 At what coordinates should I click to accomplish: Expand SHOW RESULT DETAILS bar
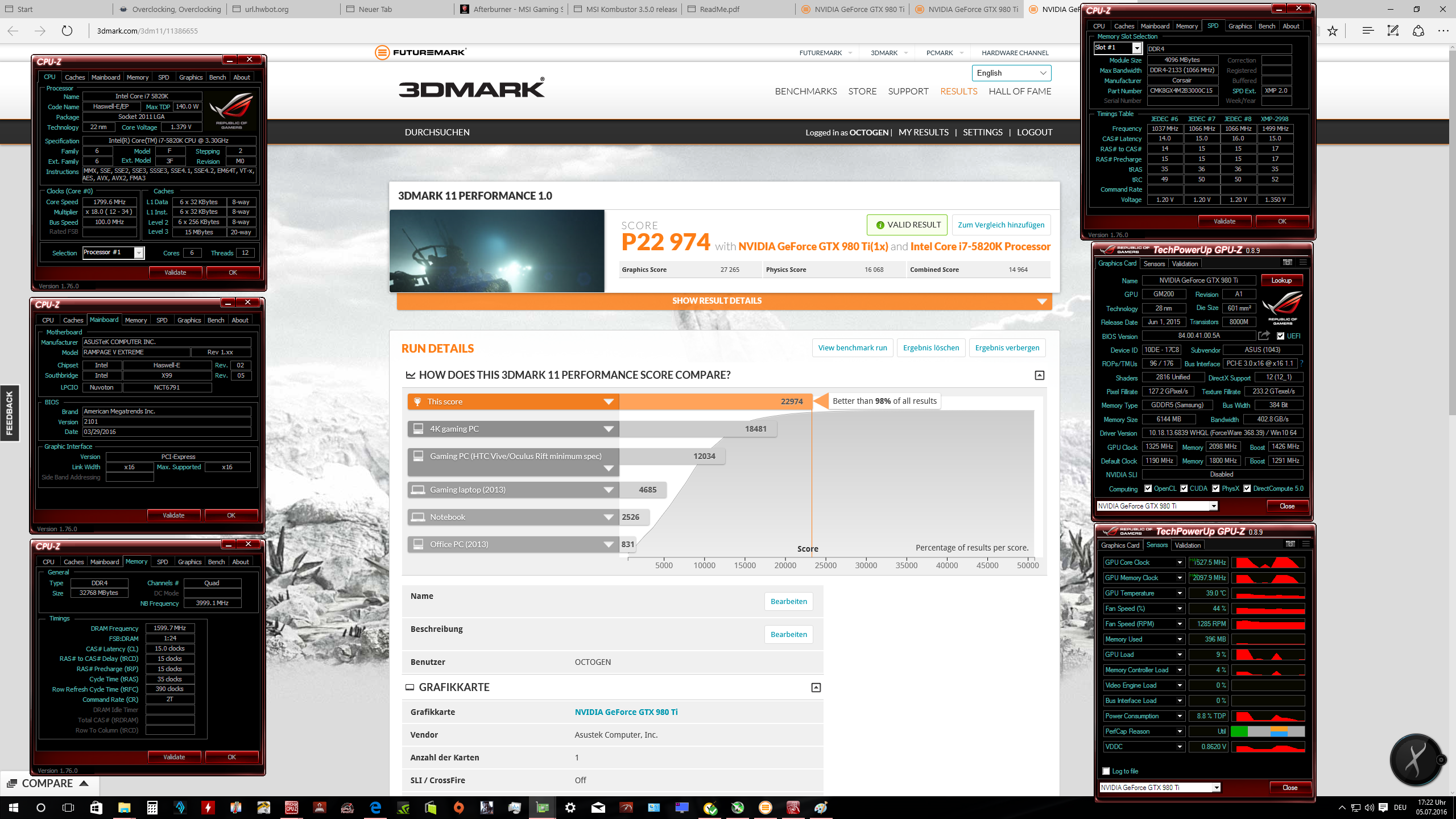[x=724, y=301]
